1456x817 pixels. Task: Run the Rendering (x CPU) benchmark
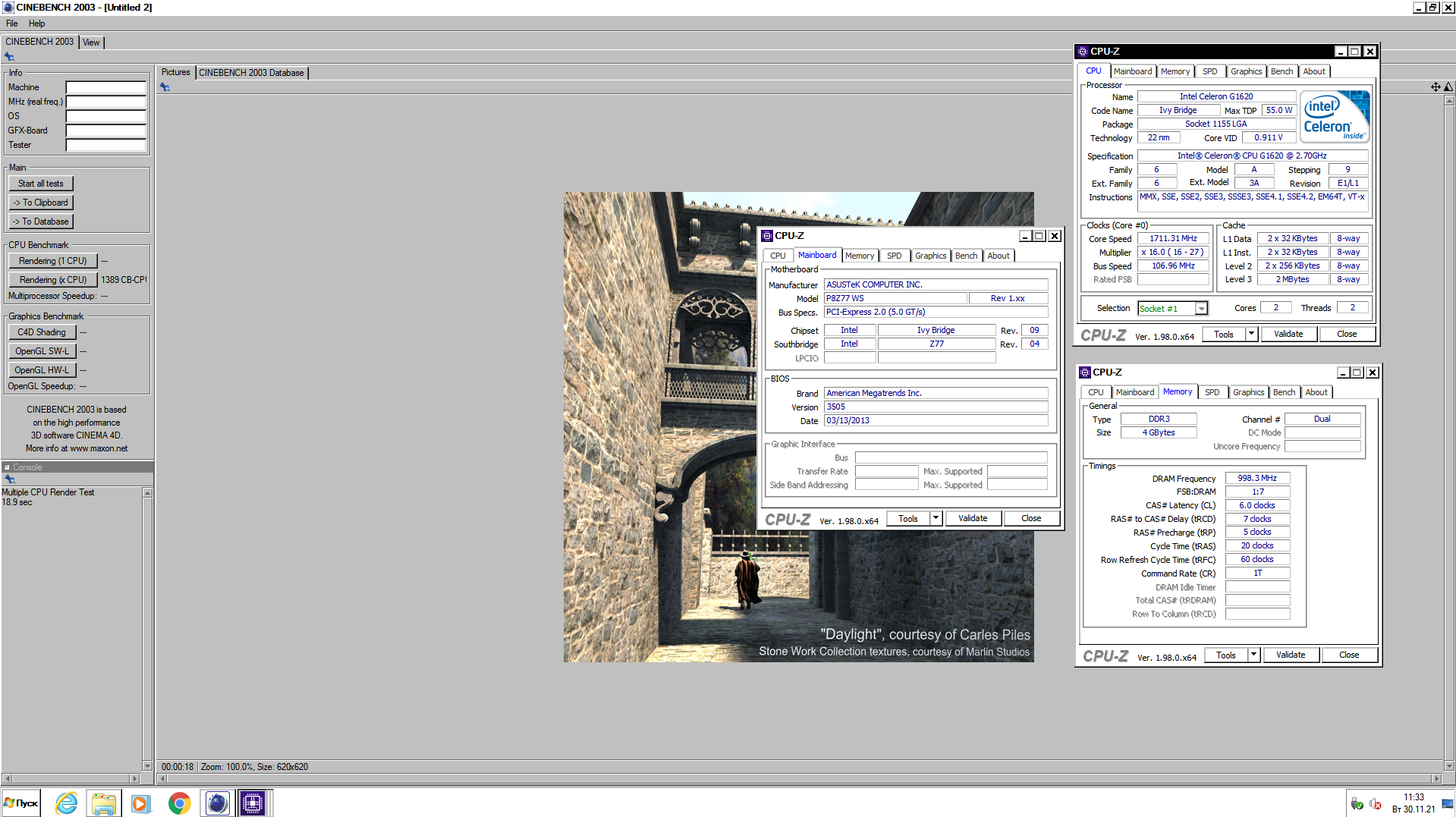coord(53,280)
